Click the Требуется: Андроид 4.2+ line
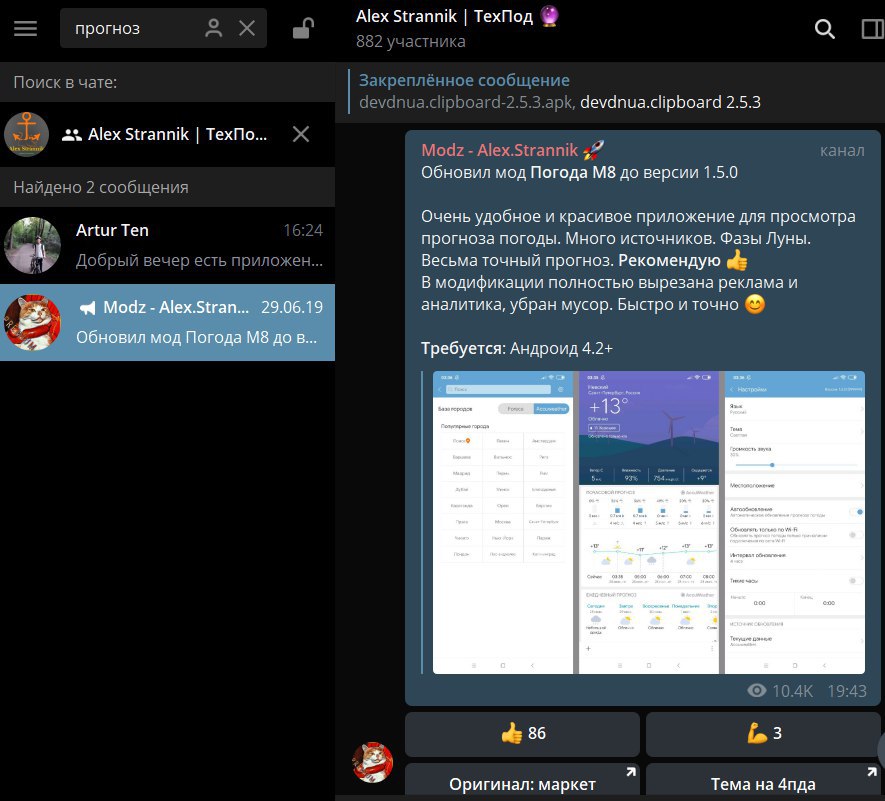The height and width of the screenshot is (801, 885). point(516,348)
